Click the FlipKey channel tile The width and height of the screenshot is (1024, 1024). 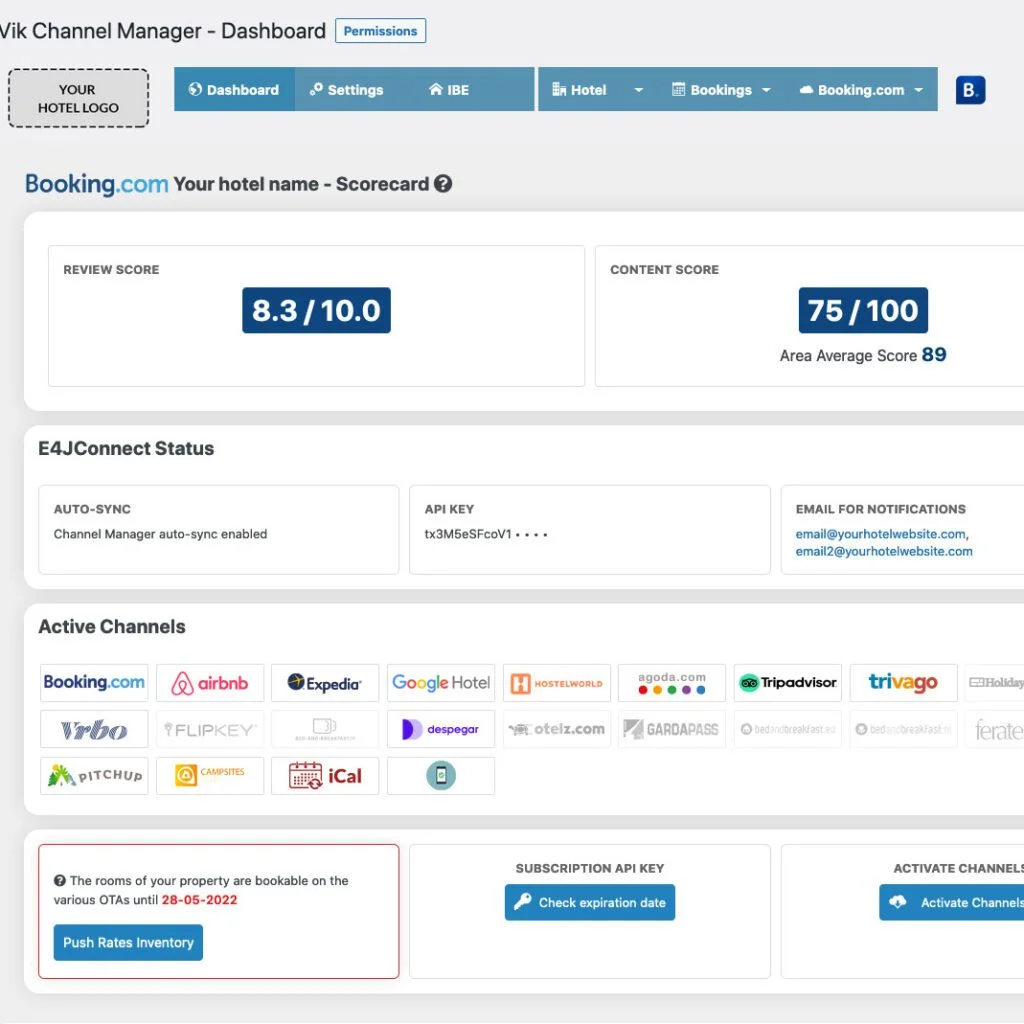click(x=210, y=729)
